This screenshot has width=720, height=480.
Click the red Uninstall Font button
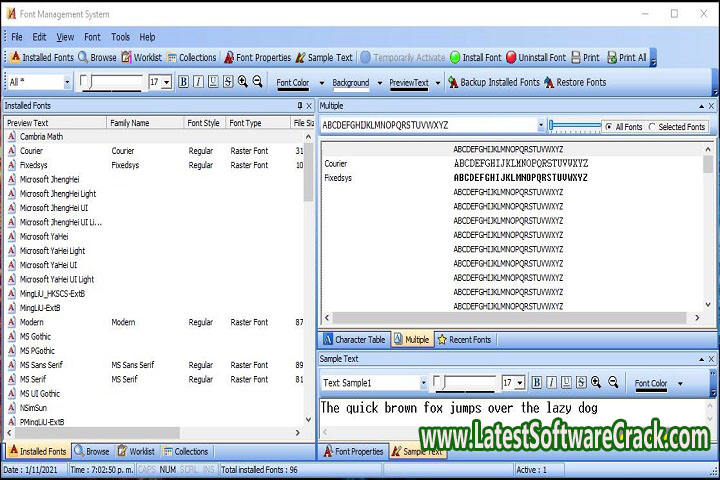(536, 57)
